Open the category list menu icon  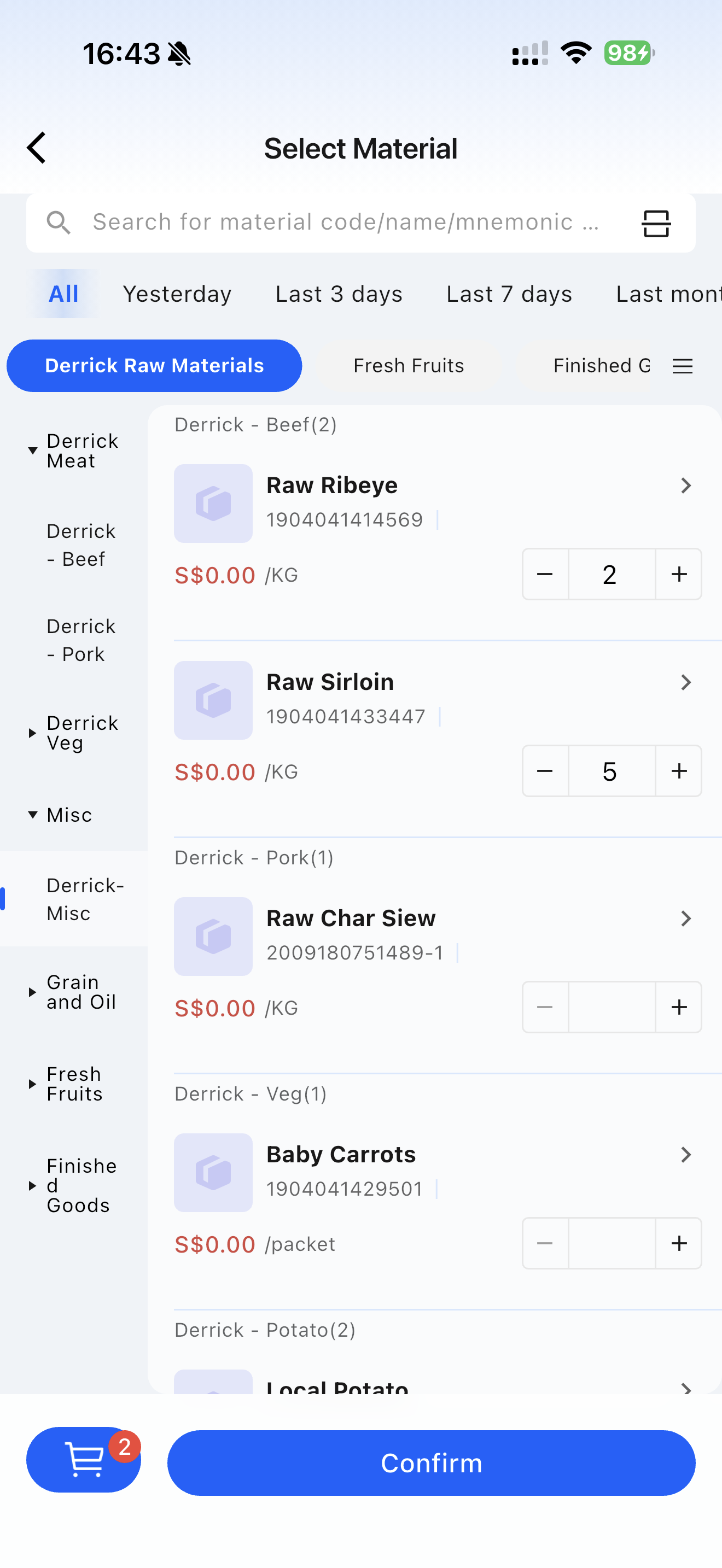(x=683, y=366)
